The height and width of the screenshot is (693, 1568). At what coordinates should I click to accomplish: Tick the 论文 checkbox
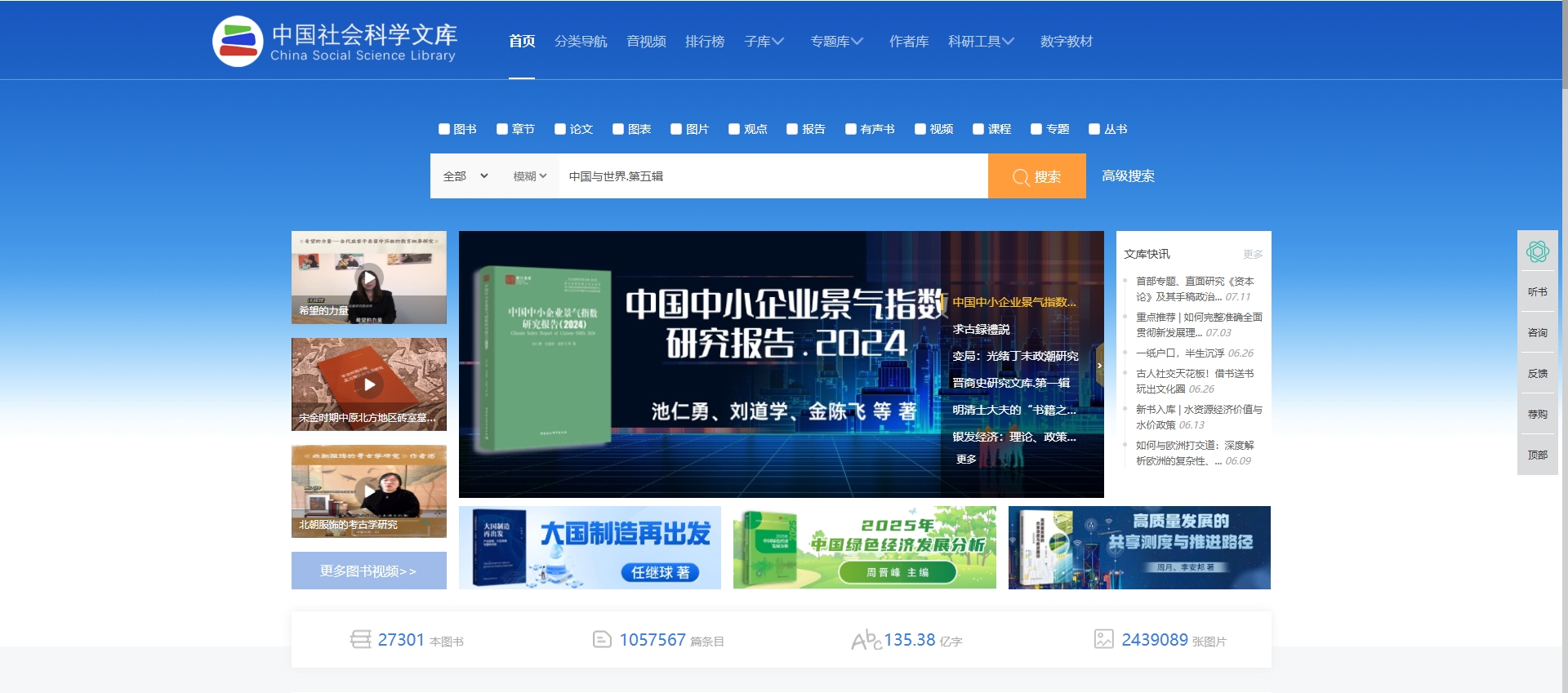pos(560,129)
